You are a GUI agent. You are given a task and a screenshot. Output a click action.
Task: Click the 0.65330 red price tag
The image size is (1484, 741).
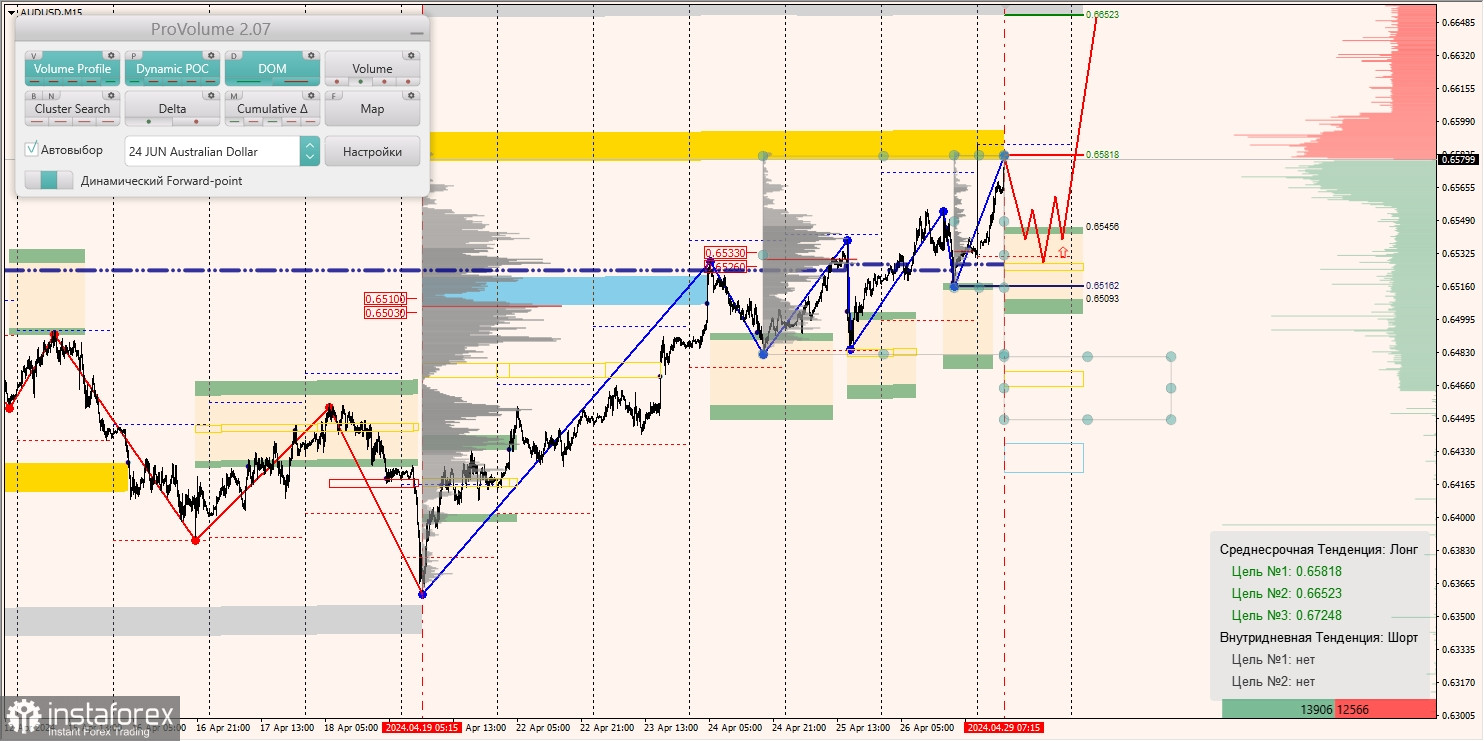click(x=725, y=254)
